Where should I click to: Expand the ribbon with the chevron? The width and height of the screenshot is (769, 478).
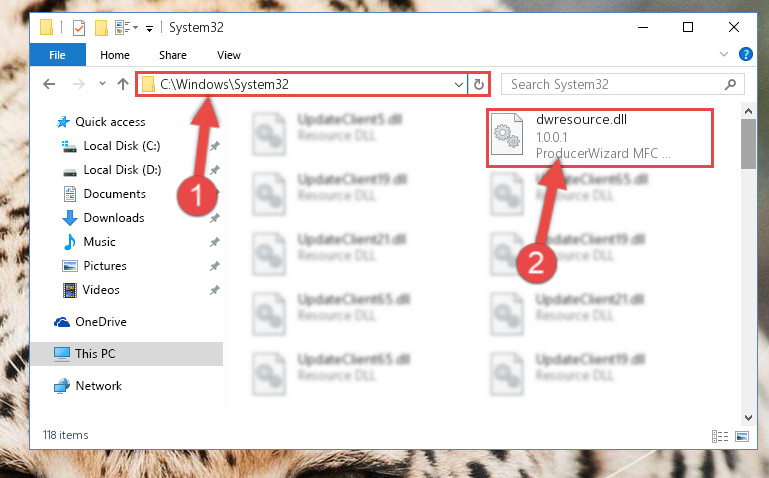click(723, 54)
